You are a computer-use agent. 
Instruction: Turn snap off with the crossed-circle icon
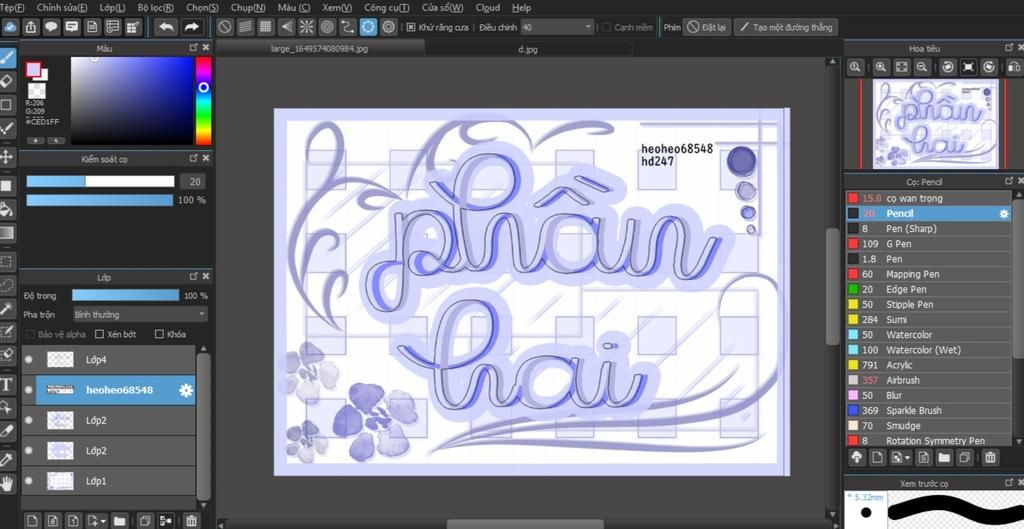(225, 27)
